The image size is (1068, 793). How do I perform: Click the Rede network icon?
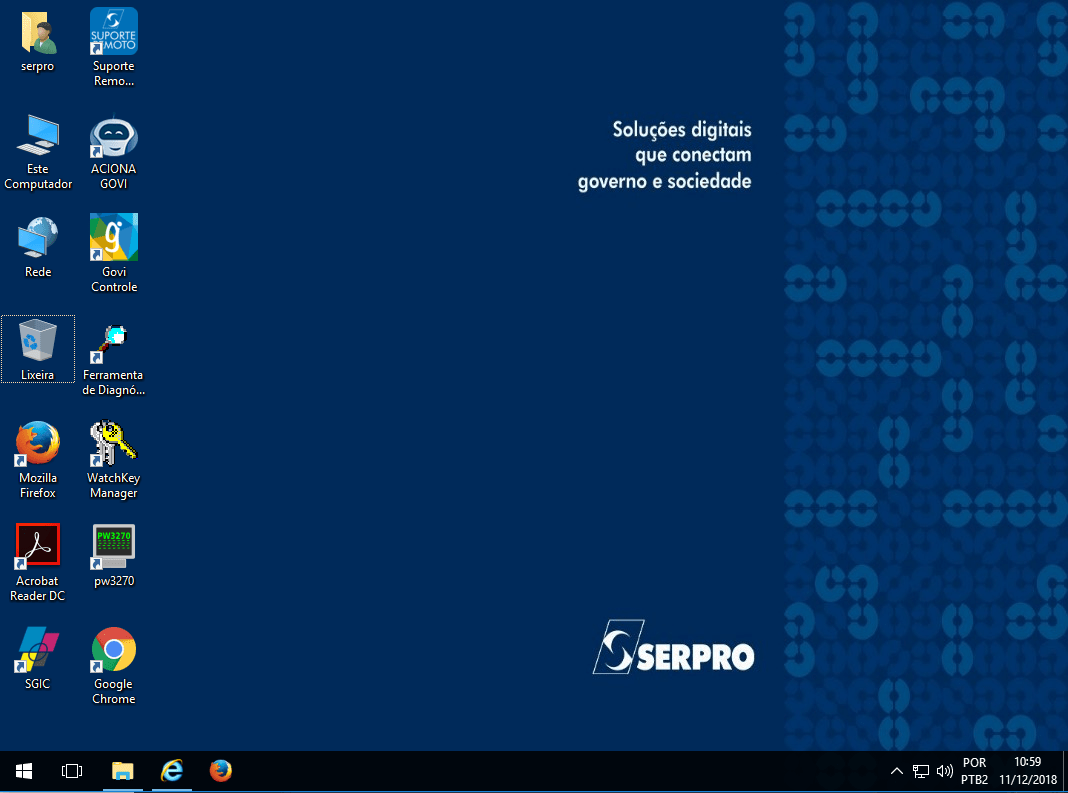(x=38, y=240)
